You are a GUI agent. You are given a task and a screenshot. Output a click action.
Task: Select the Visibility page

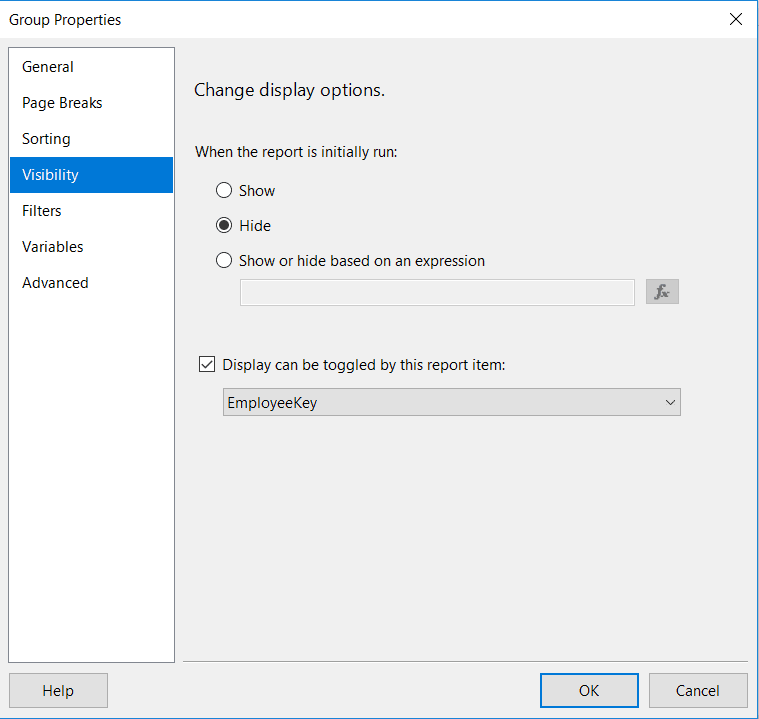coord(50,175)
